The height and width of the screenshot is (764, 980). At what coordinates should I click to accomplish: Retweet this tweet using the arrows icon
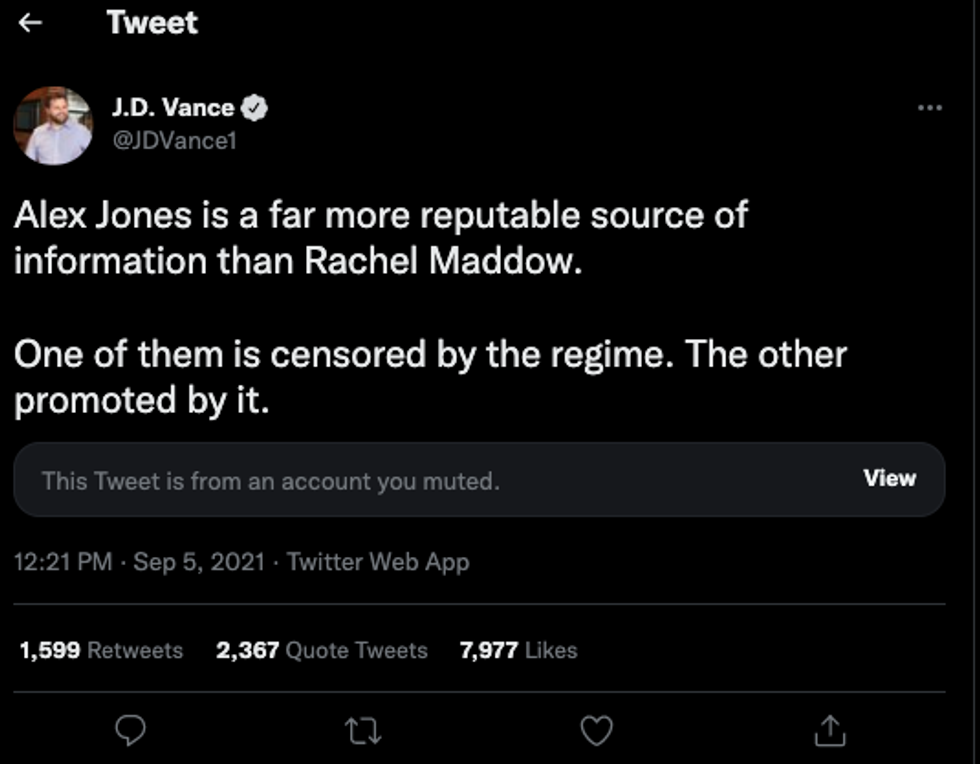click(x=363, y=732)
